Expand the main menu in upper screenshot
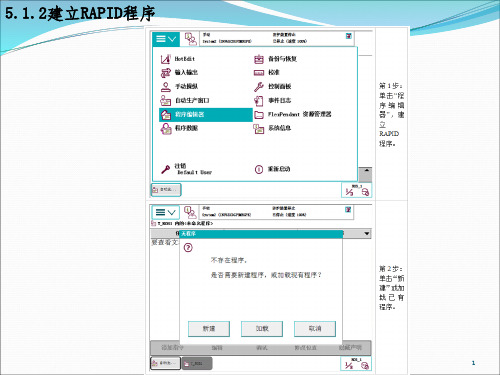 point(166,39)
